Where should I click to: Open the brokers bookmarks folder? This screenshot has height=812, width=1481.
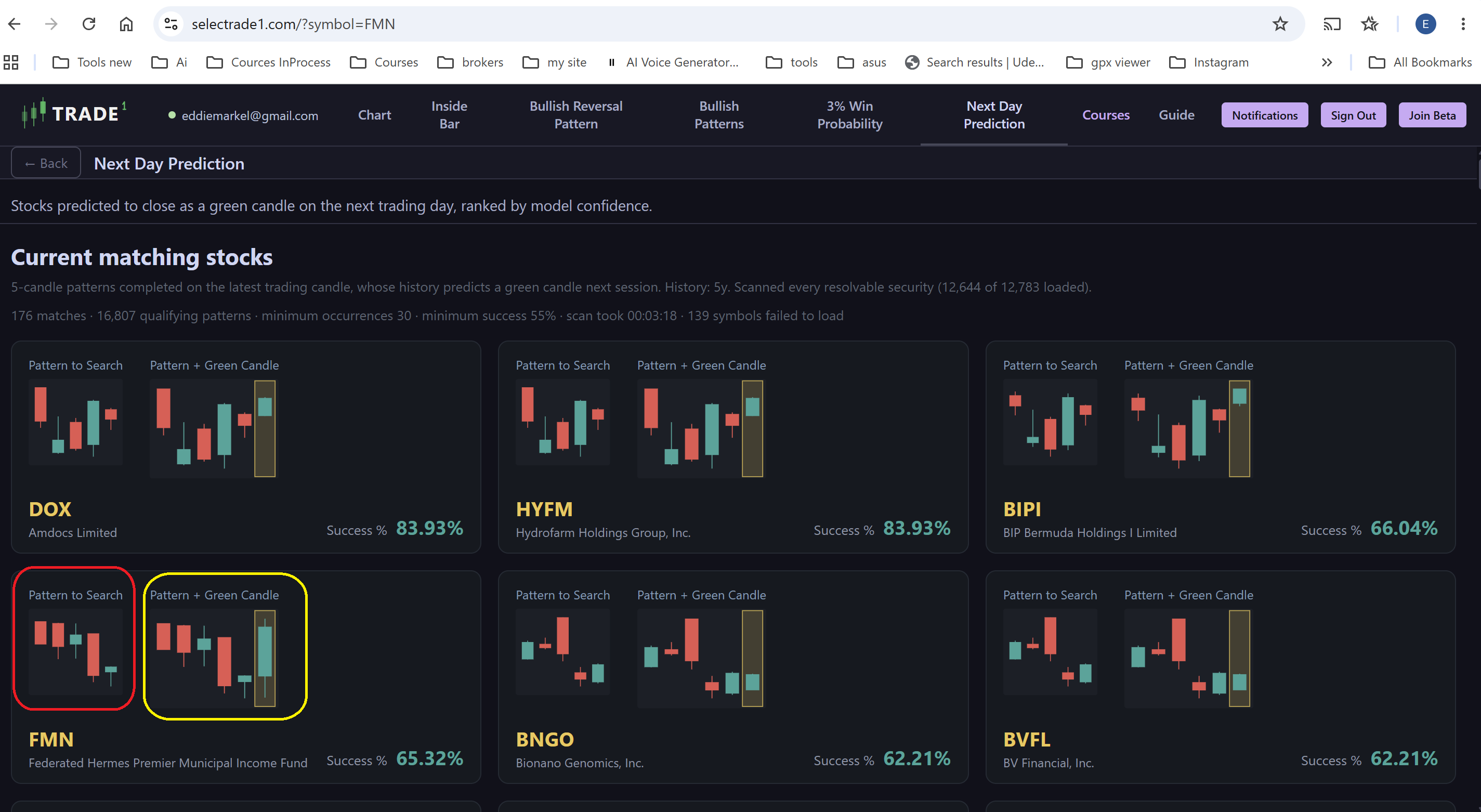[x=470, y=62]
